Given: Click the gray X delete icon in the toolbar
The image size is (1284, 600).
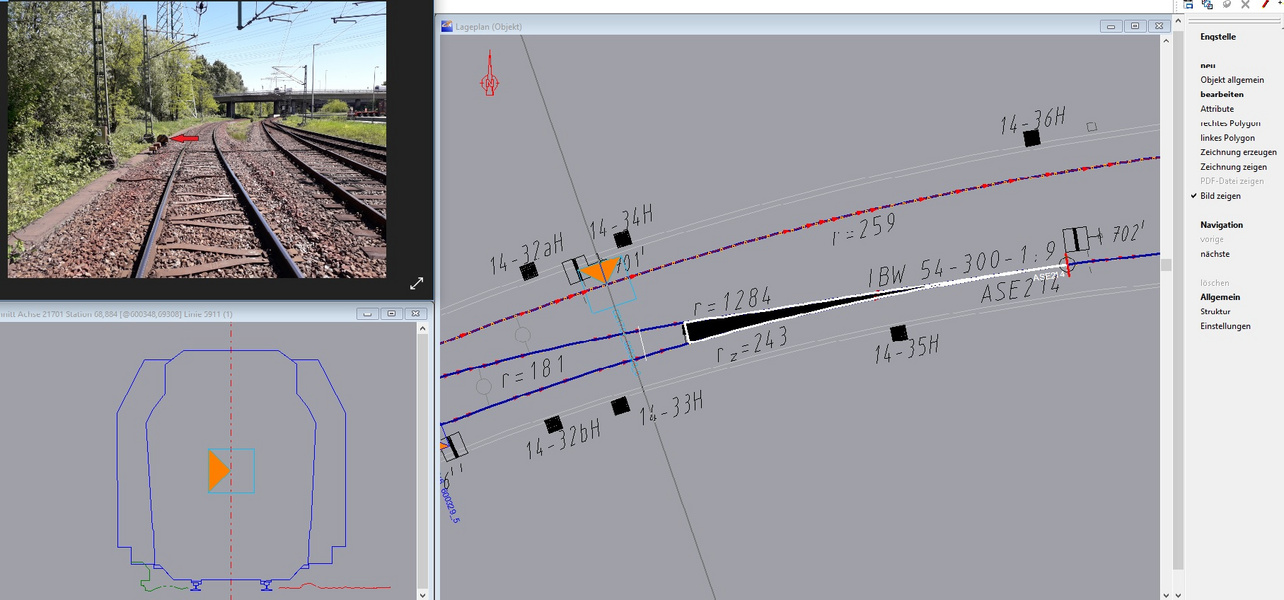Looking at the screenshot, I should pos(1246,5).
